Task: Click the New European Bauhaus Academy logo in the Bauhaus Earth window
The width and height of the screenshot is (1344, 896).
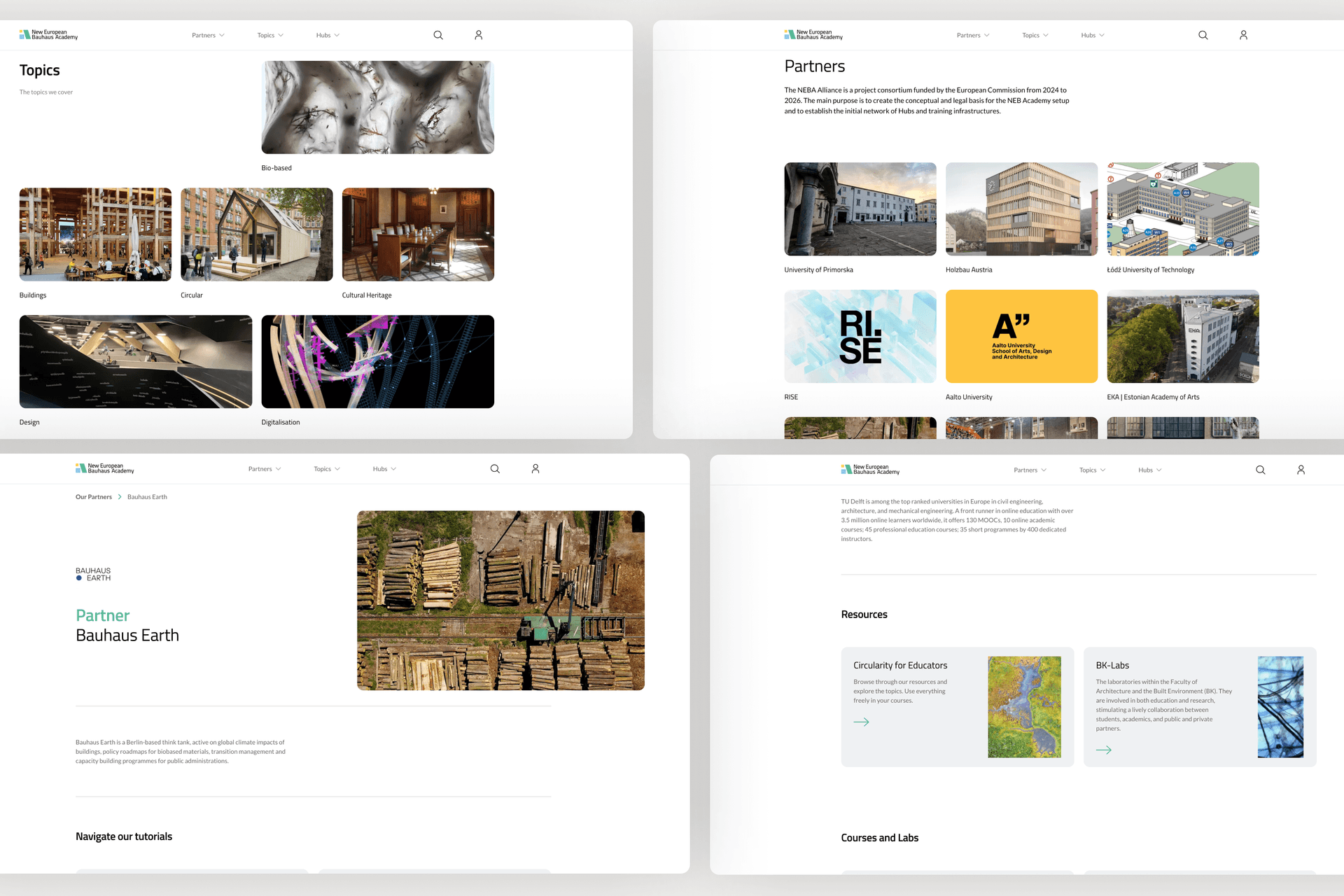Action: point(105,468)
